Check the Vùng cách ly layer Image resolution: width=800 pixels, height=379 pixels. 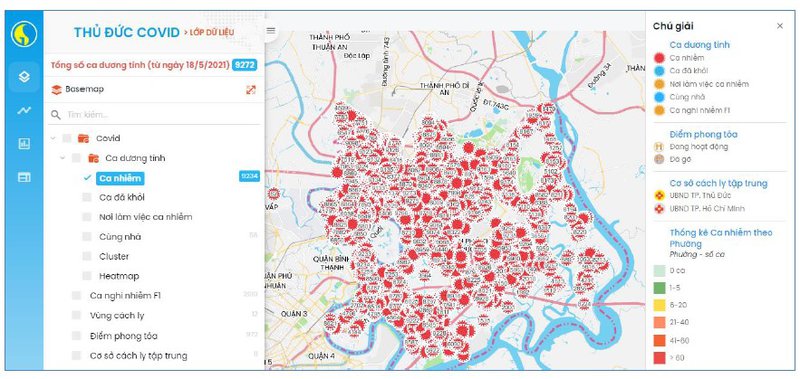77,316
